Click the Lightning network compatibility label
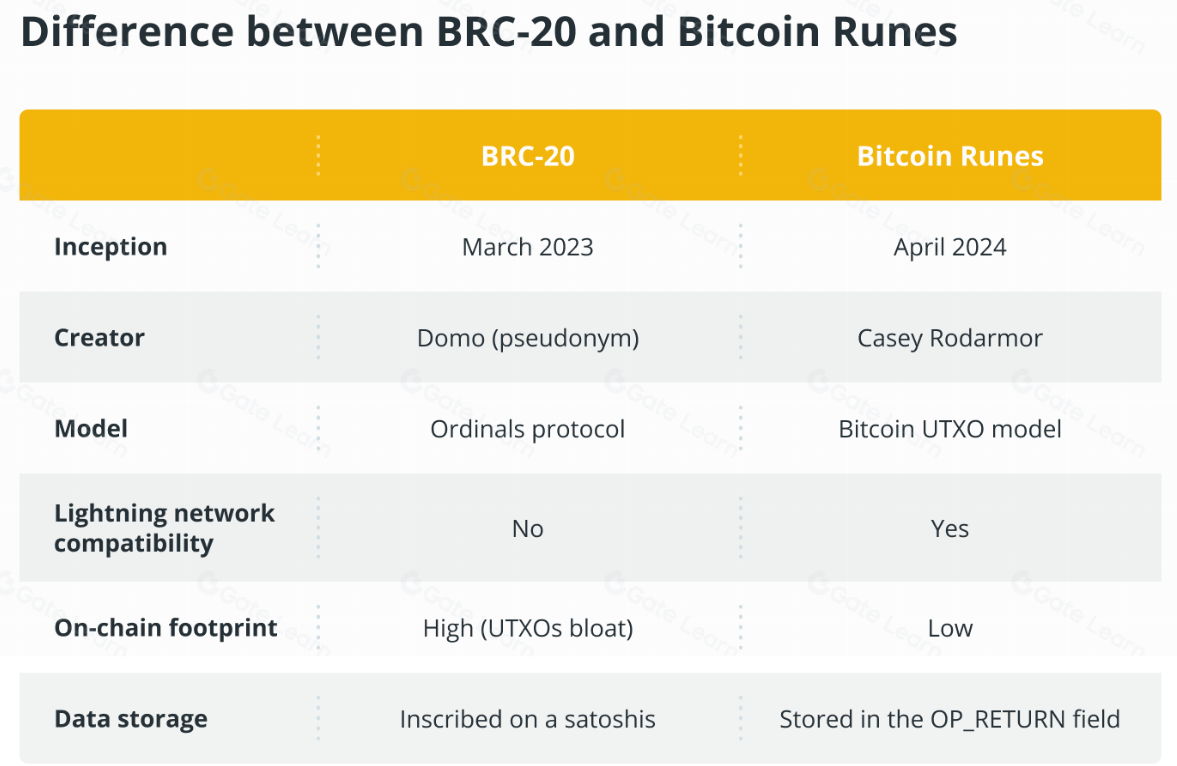Viewport: 1177px width, 766px height. pos(164,528)
